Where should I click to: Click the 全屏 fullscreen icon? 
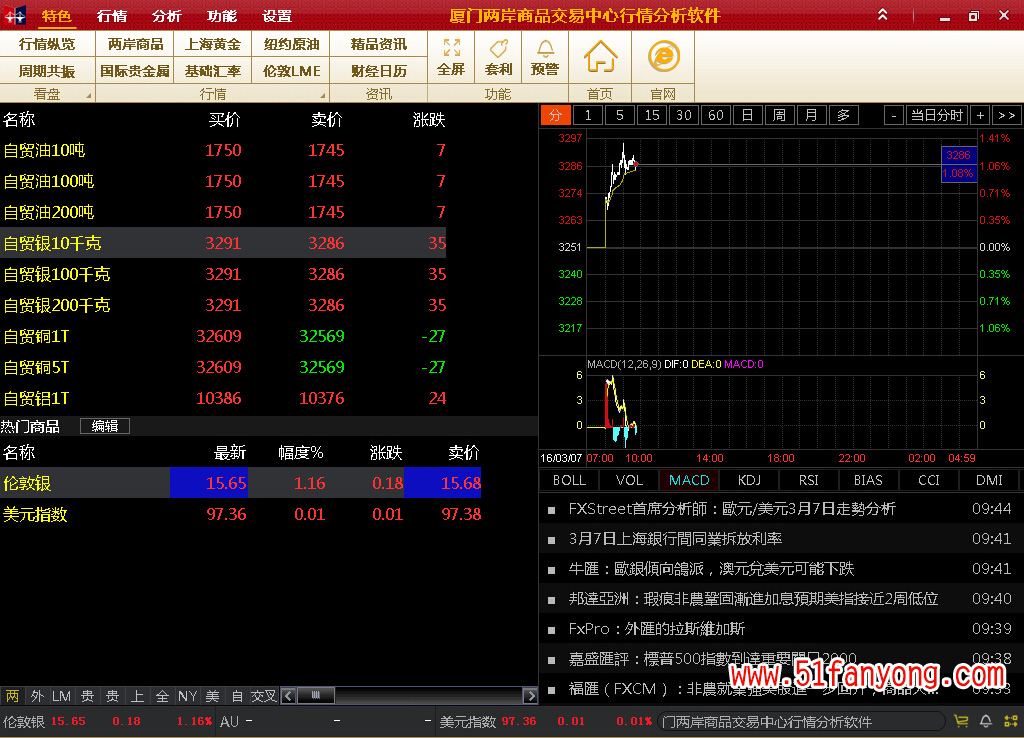click(451, 57)
